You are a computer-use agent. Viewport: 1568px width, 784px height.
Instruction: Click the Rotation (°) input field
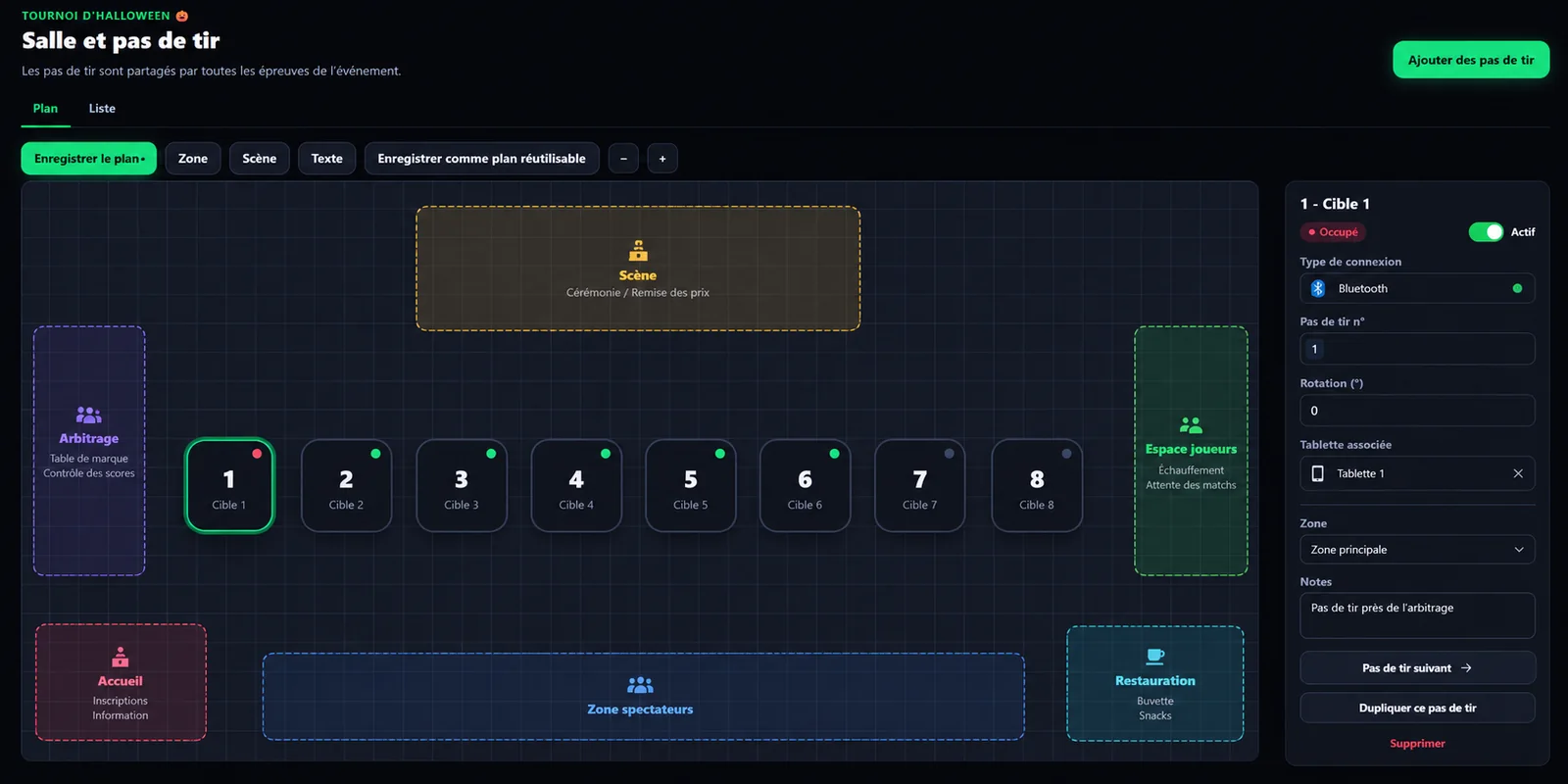tap(1417, 411)
